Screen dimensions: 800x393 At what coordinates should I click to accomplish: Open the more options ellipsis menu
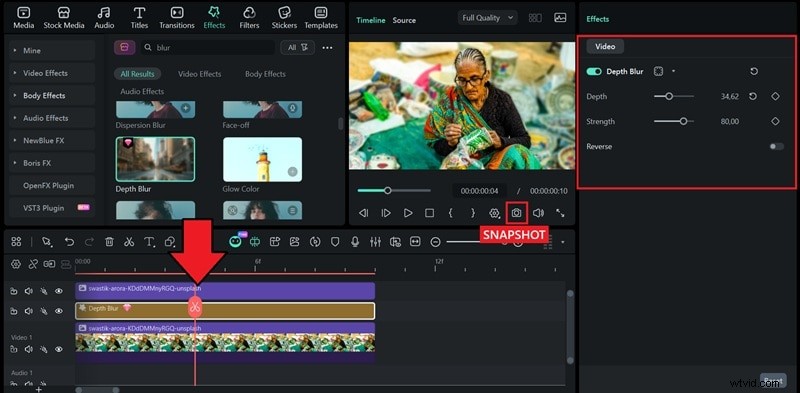(328, 47)
